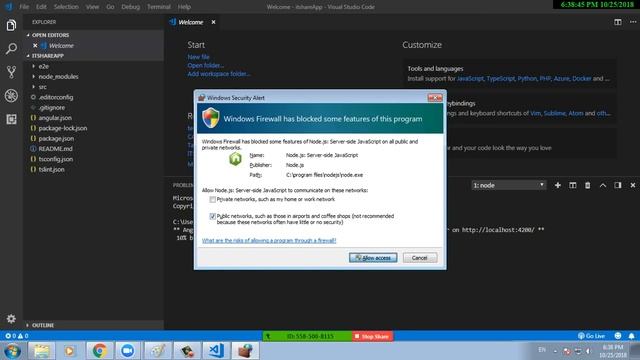Add a new terminal with plus icon
The height and width of the screenshot is (360, 640).
point(558,185)
